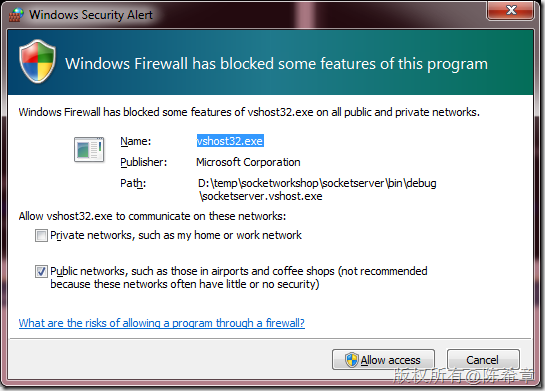Close the Windows Security Alert dialog

[510, 10]
